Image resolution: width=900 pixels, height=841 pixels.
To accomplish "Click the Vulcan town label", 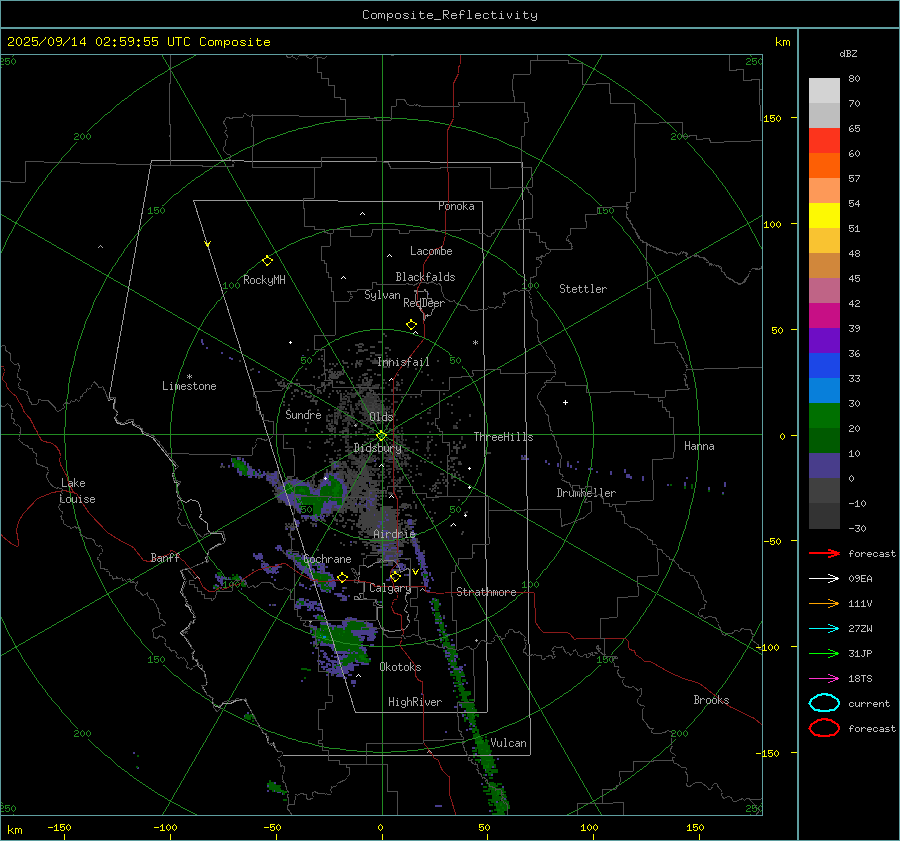I will (508, 743).
